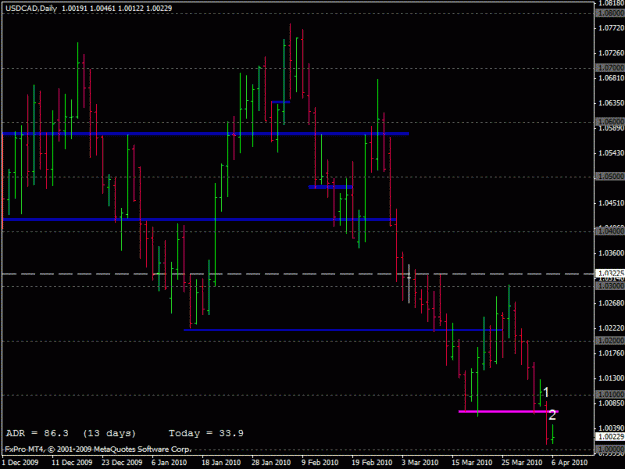Select the magenta horizontal line near 1.00850
625x469 pixels.
(x=509, y=411)
